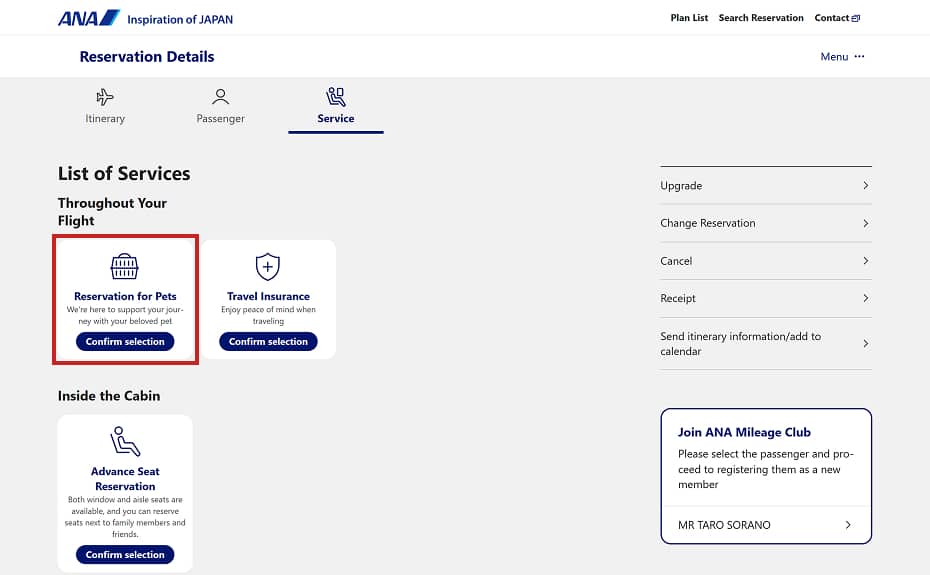Confirm selection for Reservation for Pets
The image size is (930, 575).
click(125, 342)
